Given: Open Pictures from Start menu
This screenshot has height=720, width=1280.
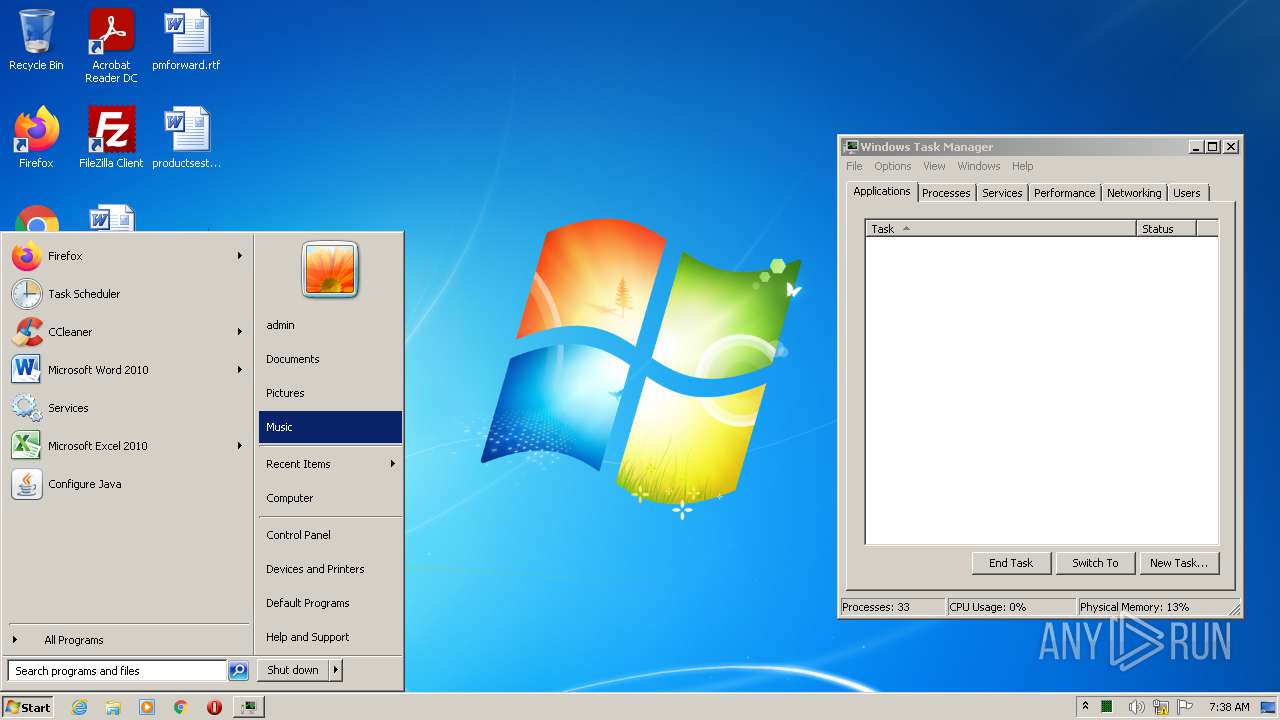Looking at the screenshot, I should coord(330,393).
